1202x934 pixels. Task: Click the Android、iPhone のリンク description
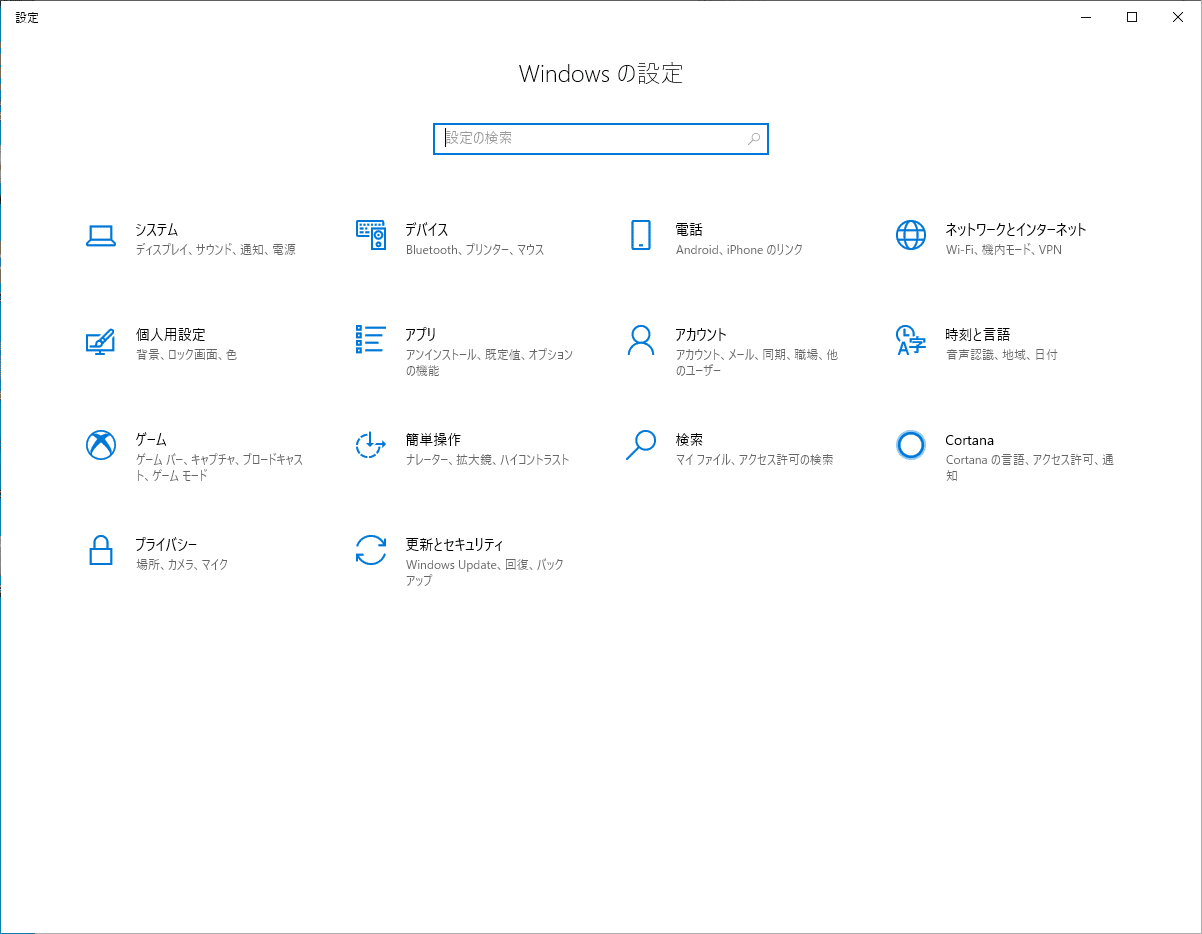tap(739, 250)
